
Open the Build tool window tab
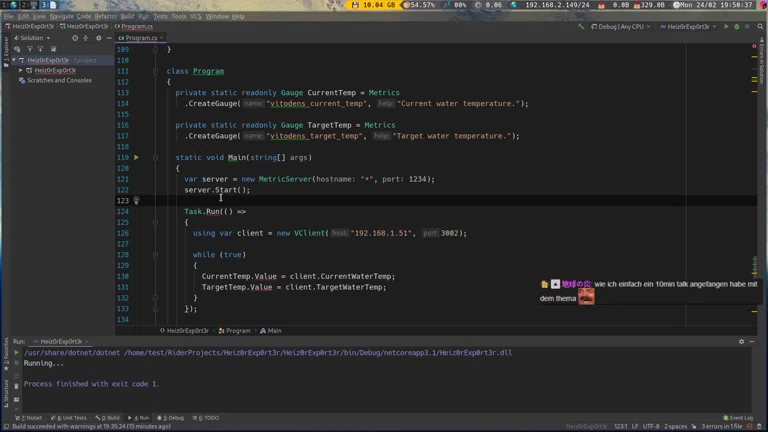[107, 418]
